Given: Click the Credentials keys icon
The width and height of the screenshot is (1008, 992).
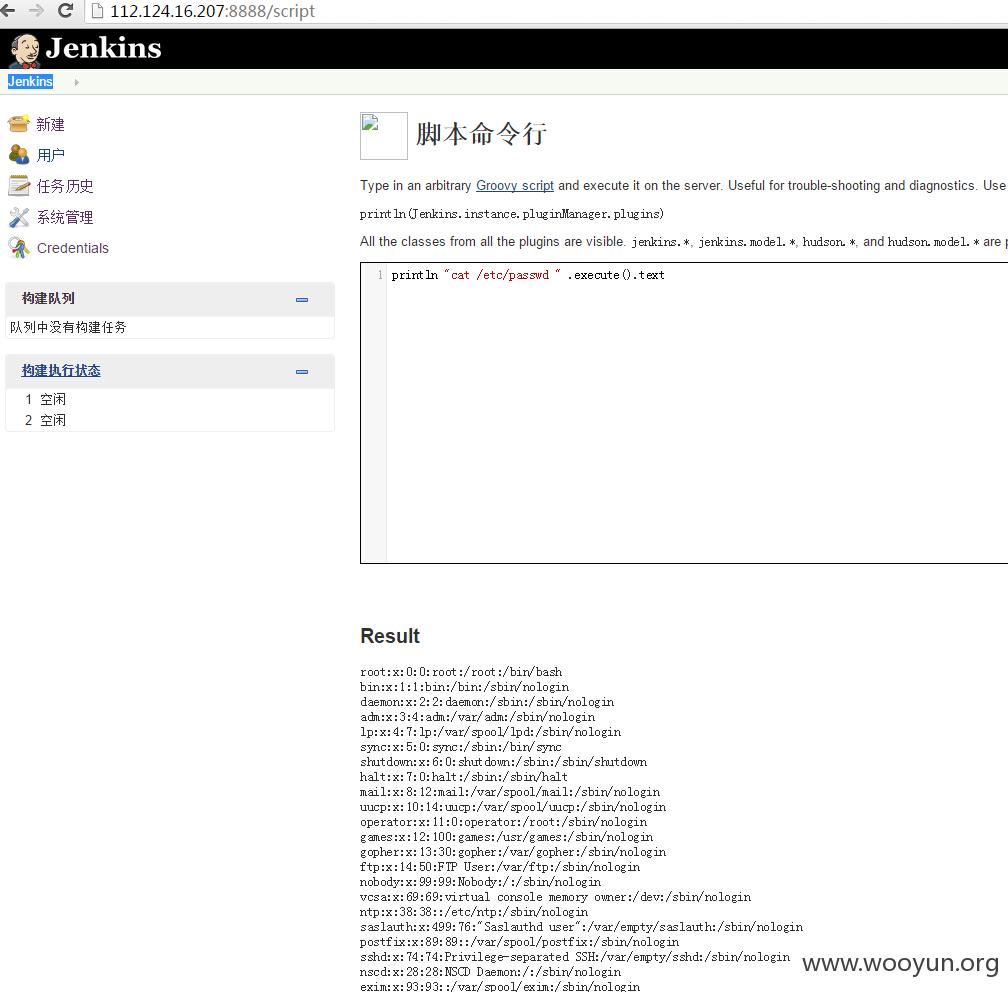Looking at the screenshot, I should [19, 248].
